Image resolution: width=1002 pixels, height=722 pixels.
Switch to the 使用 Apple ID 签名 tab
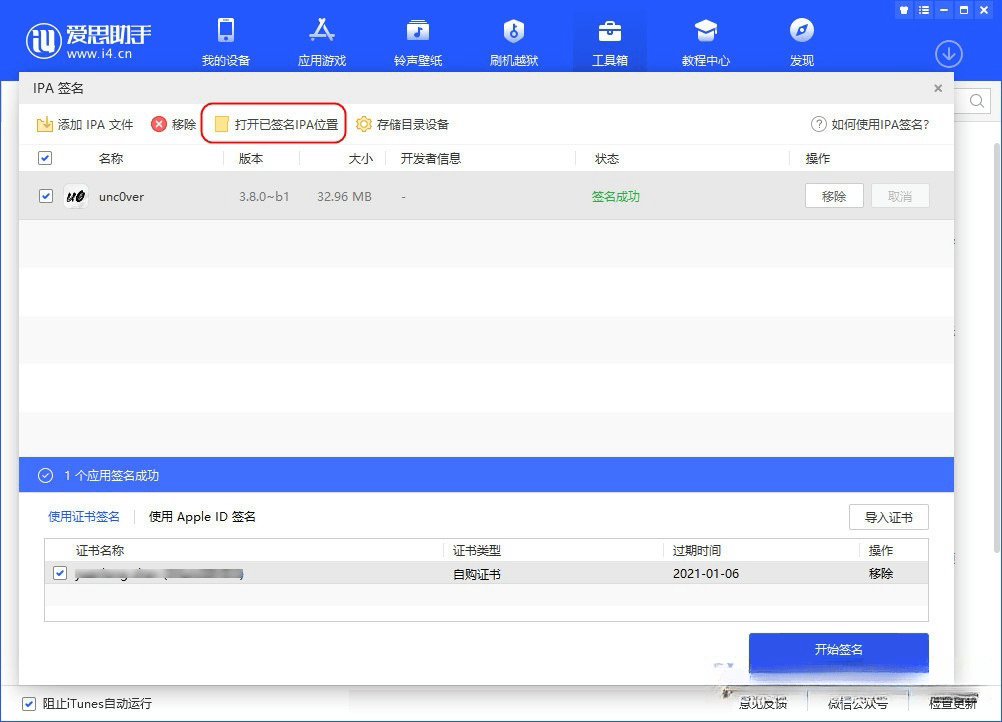click(x=201, y=517)
